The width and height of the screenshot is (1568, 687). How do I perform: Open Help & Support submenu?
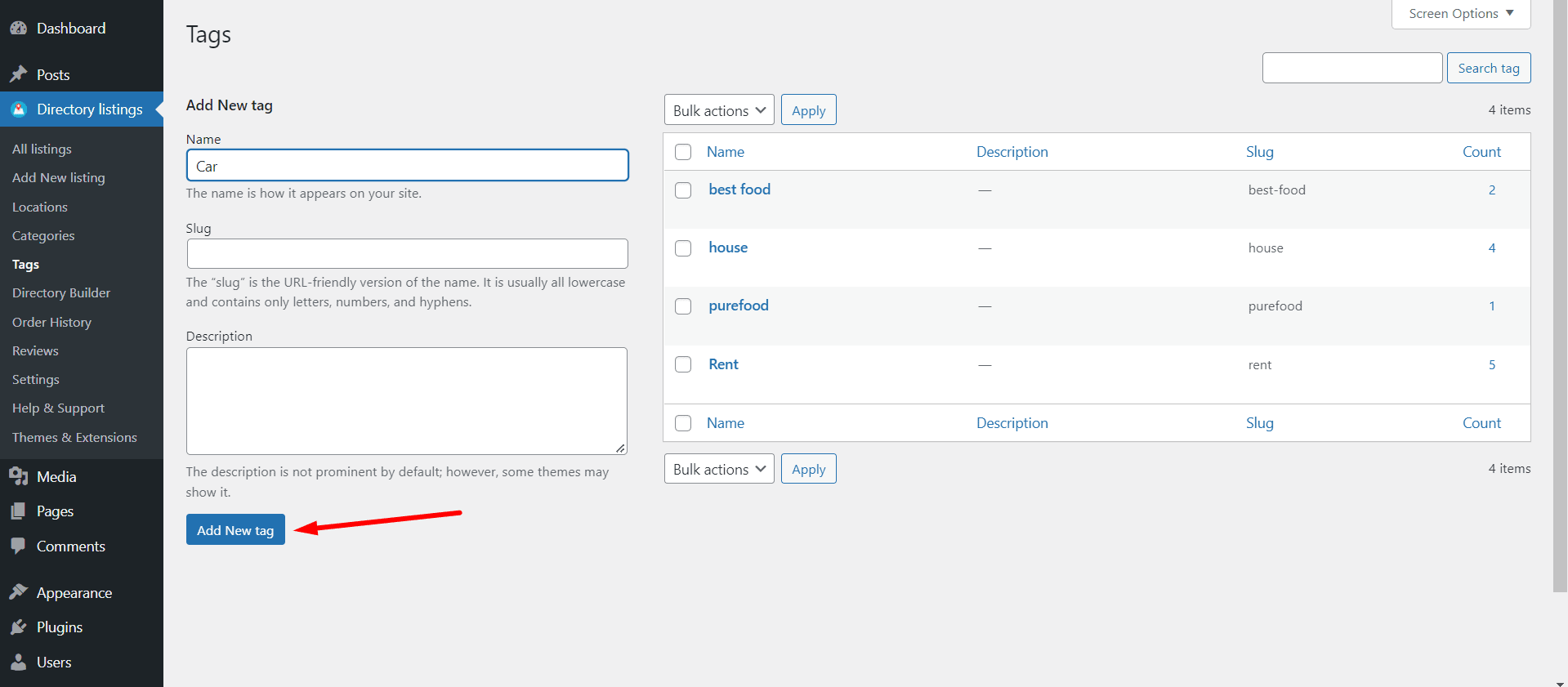[58, 408]
